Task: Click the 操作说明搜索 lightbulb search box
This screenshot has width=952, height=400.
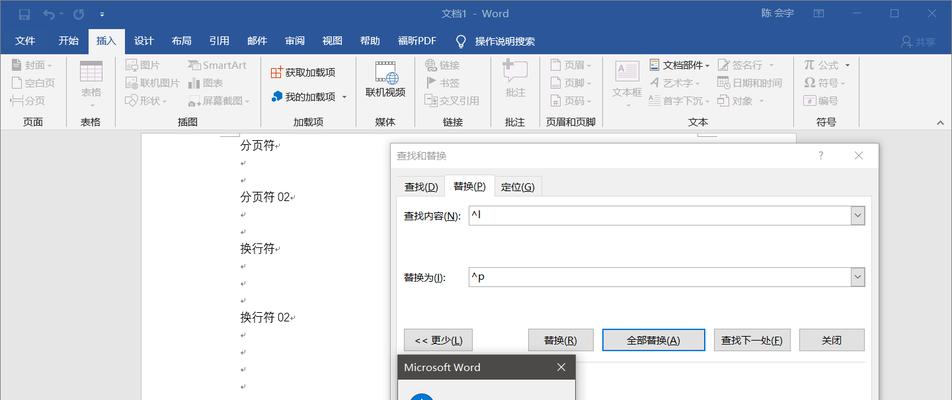Action: 495,41
